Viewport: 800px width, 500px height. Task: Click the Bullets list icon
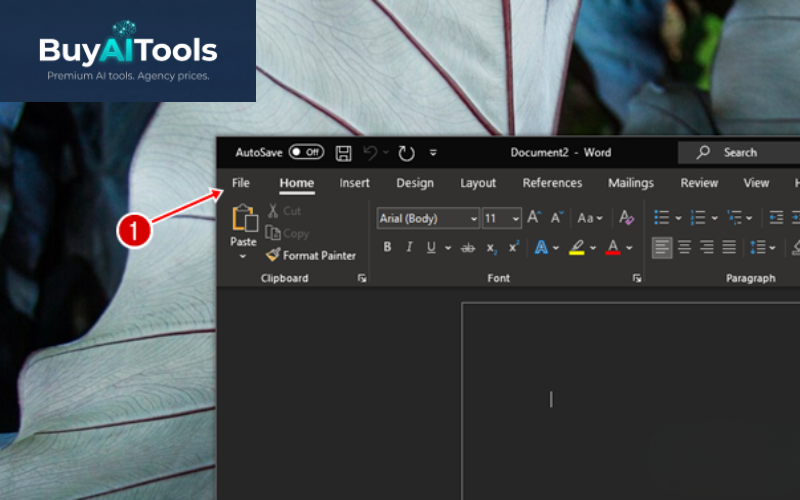point(662,217)
